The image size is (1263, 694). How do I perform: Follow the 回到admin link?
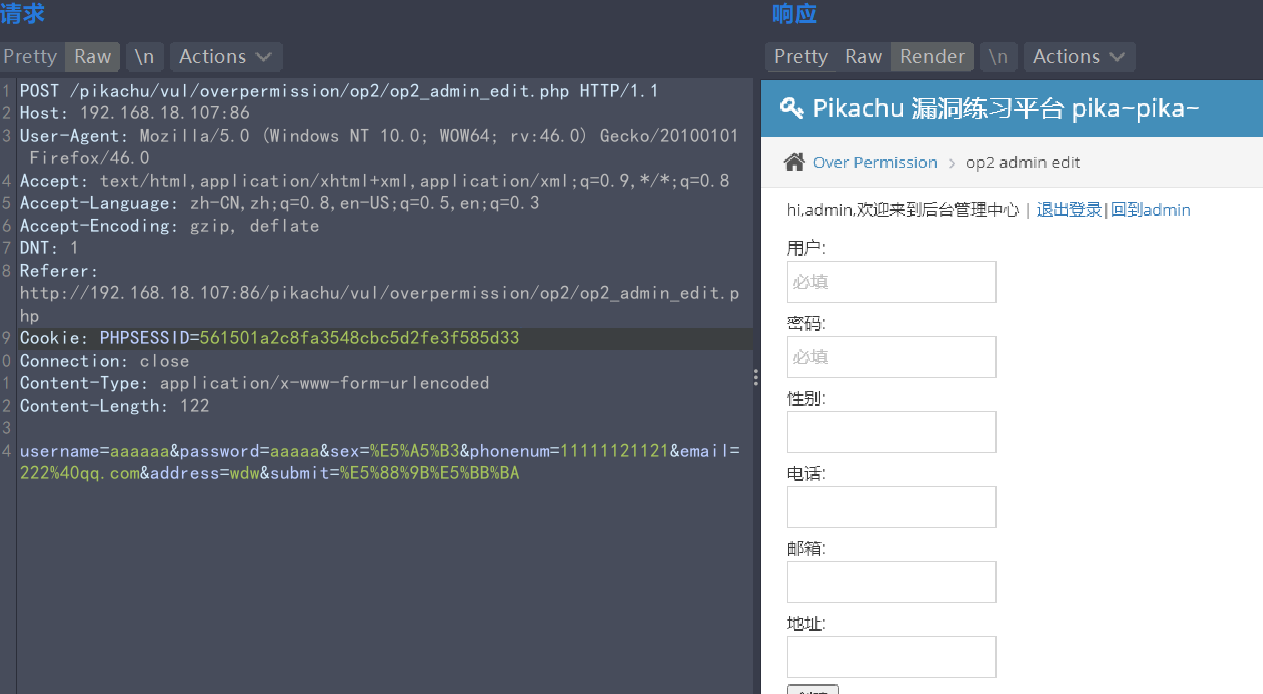[1151, 210]
